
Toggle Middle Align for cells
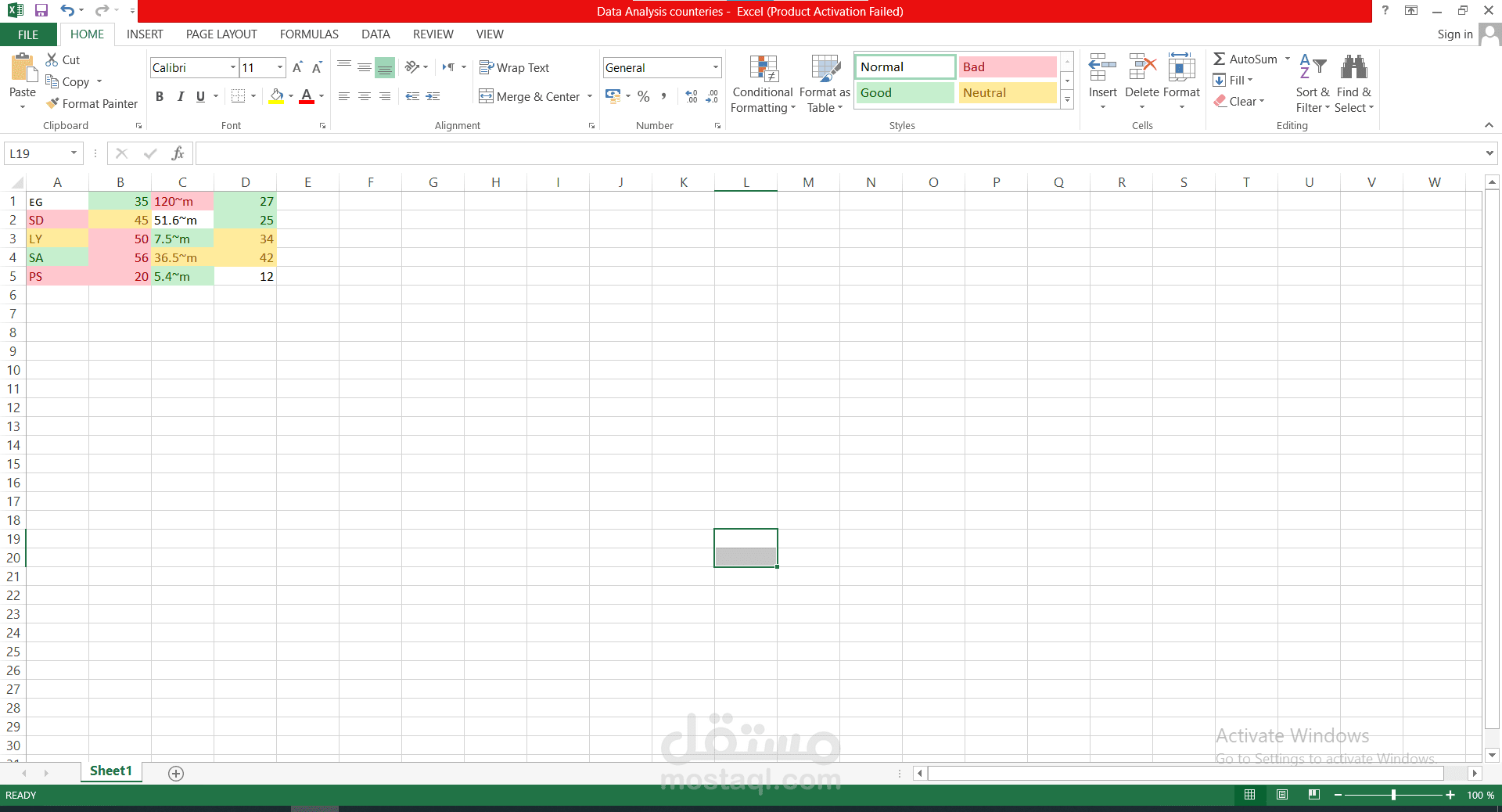364,67
